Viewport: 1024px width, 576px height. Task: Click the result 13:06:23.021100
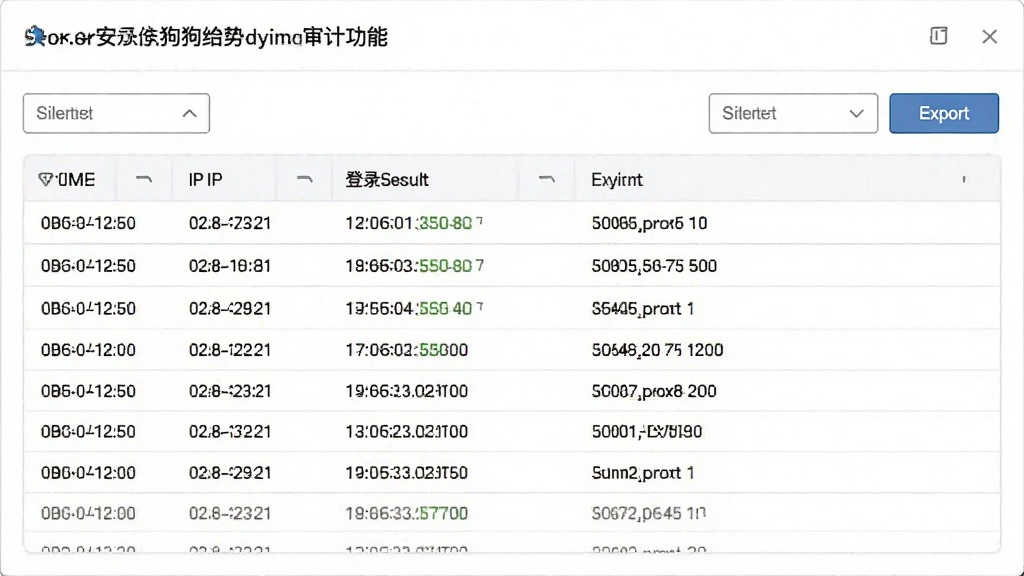(406, 432)
